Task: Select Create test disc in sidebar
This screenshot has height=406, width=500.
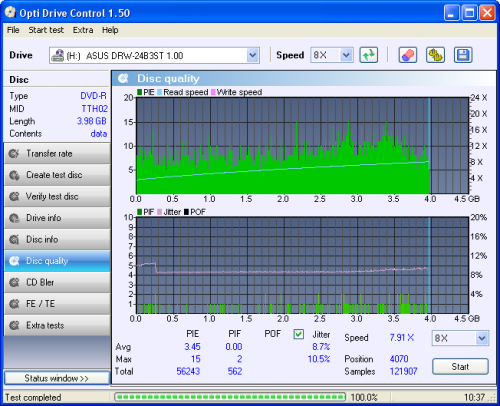Action: click(x=57, y=175)
